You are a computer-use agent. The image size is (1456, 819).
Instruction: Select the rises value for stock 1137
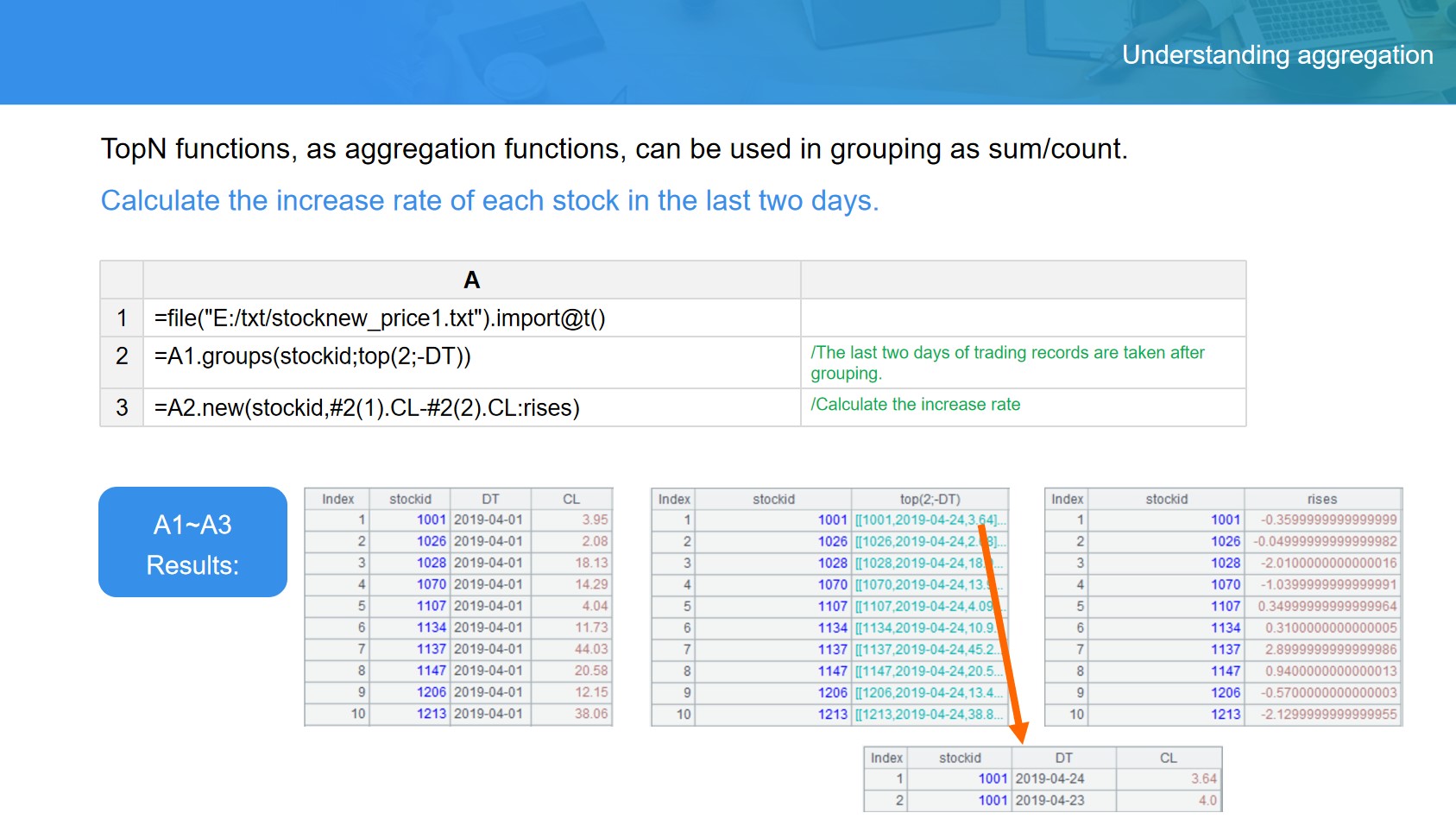coord(1330,649)
